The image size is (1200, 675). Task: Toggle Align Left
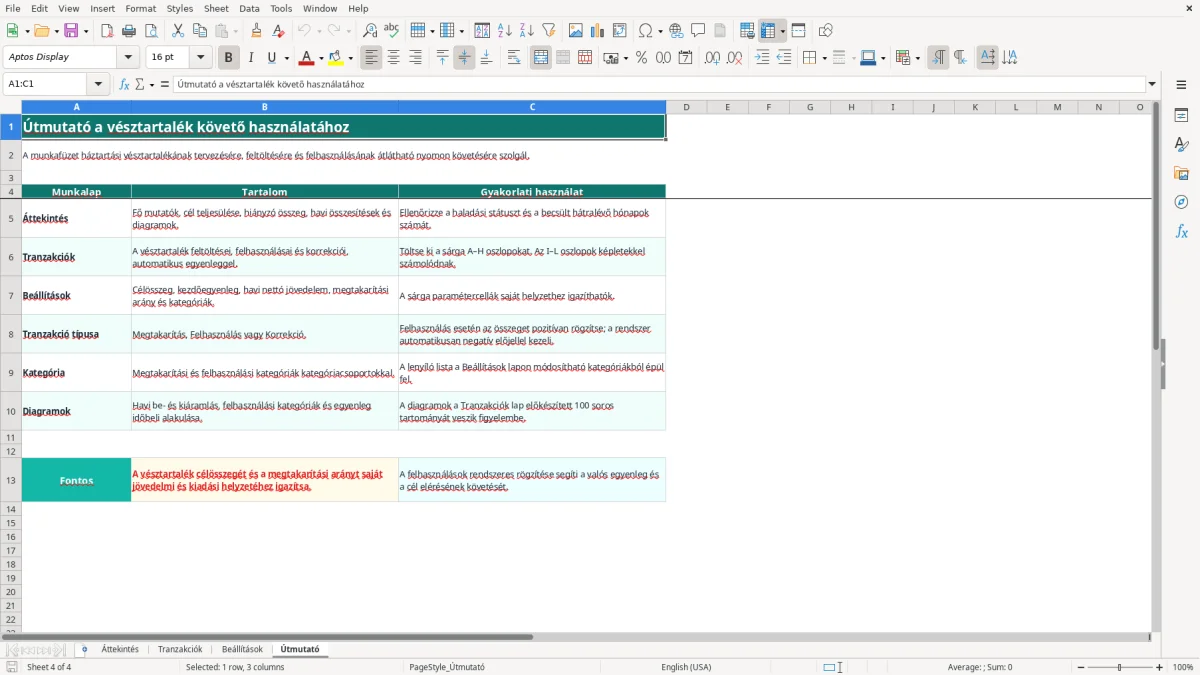(371, 58)
